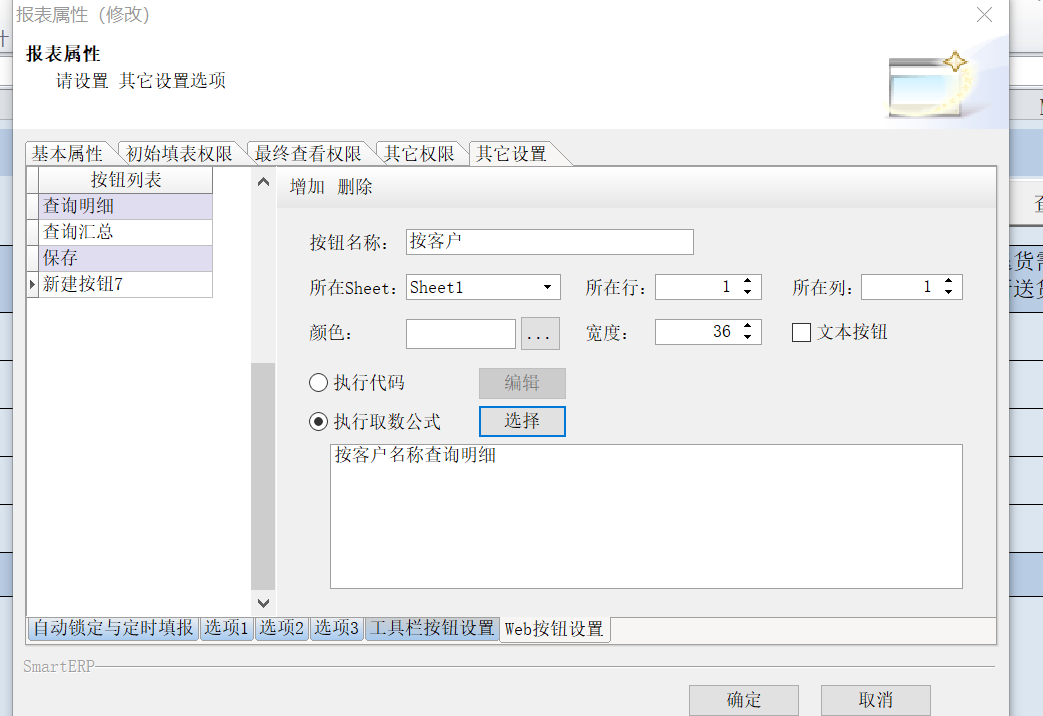
Task: Decrease the 所在行 value
Action: pos(748,293)
